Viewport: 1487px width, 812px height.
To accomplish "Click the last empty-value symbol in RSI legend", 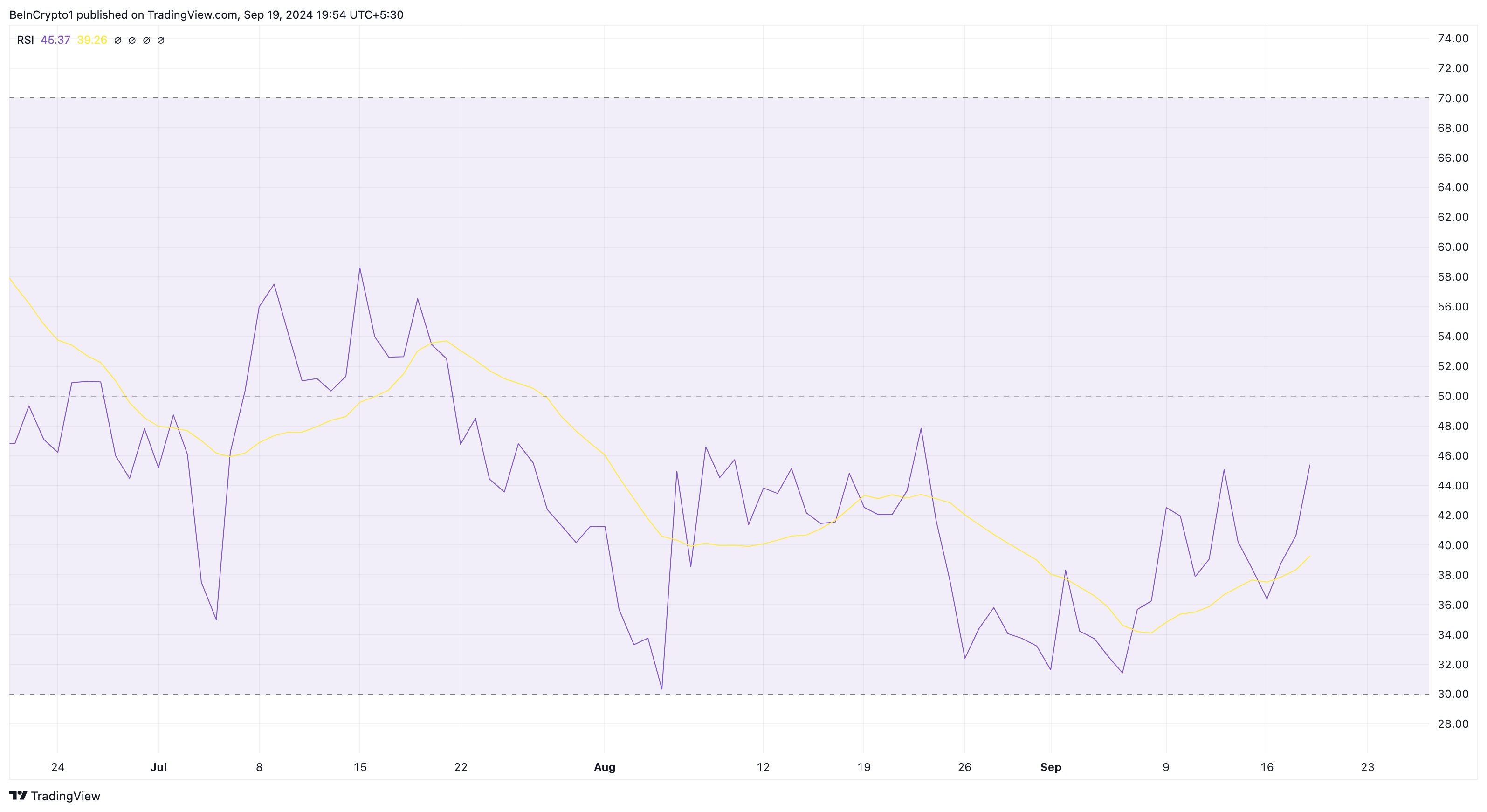I will click(161, 41).
